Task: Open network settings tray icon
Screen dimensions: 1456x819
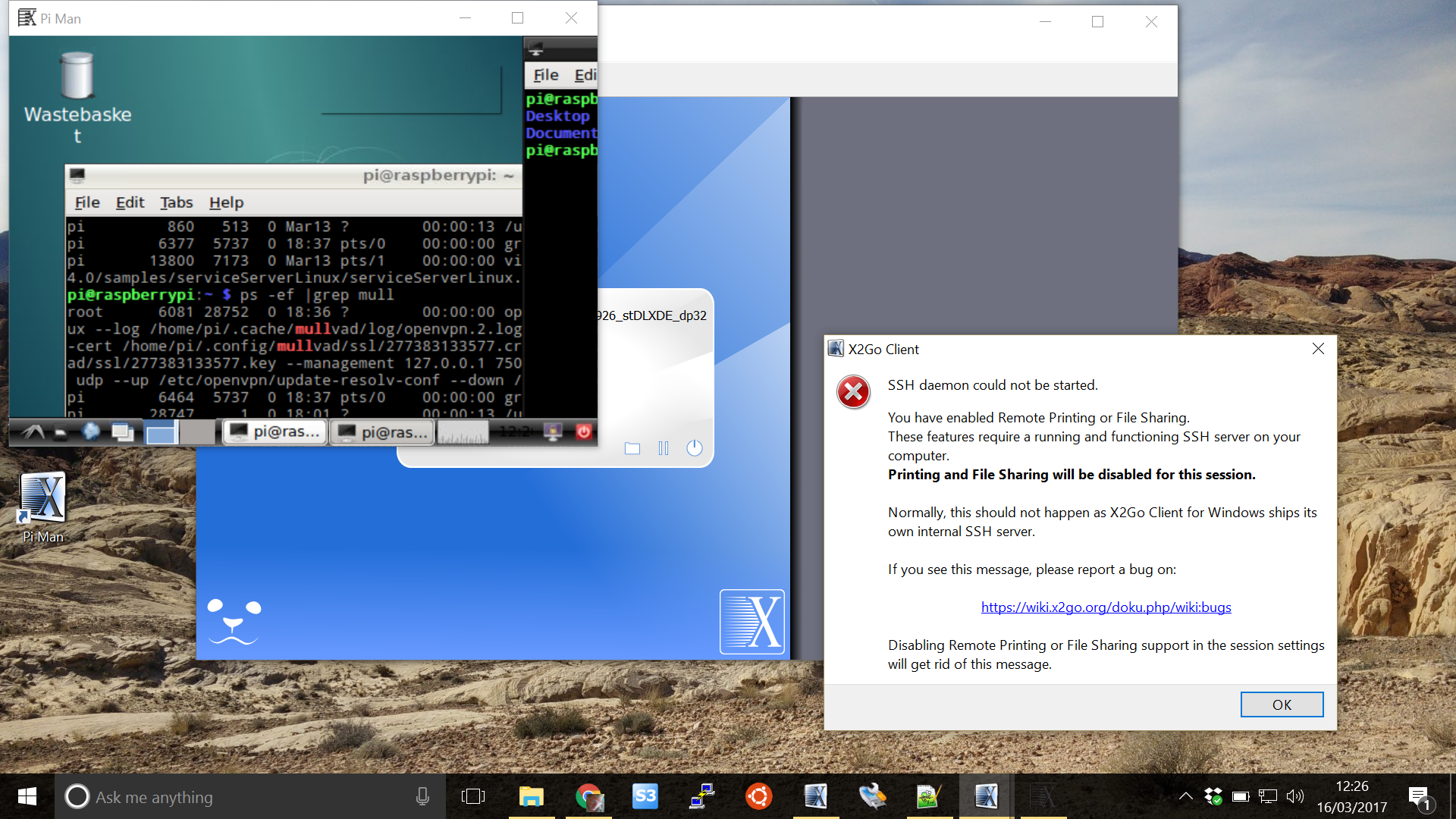Action: [1268, 796]
